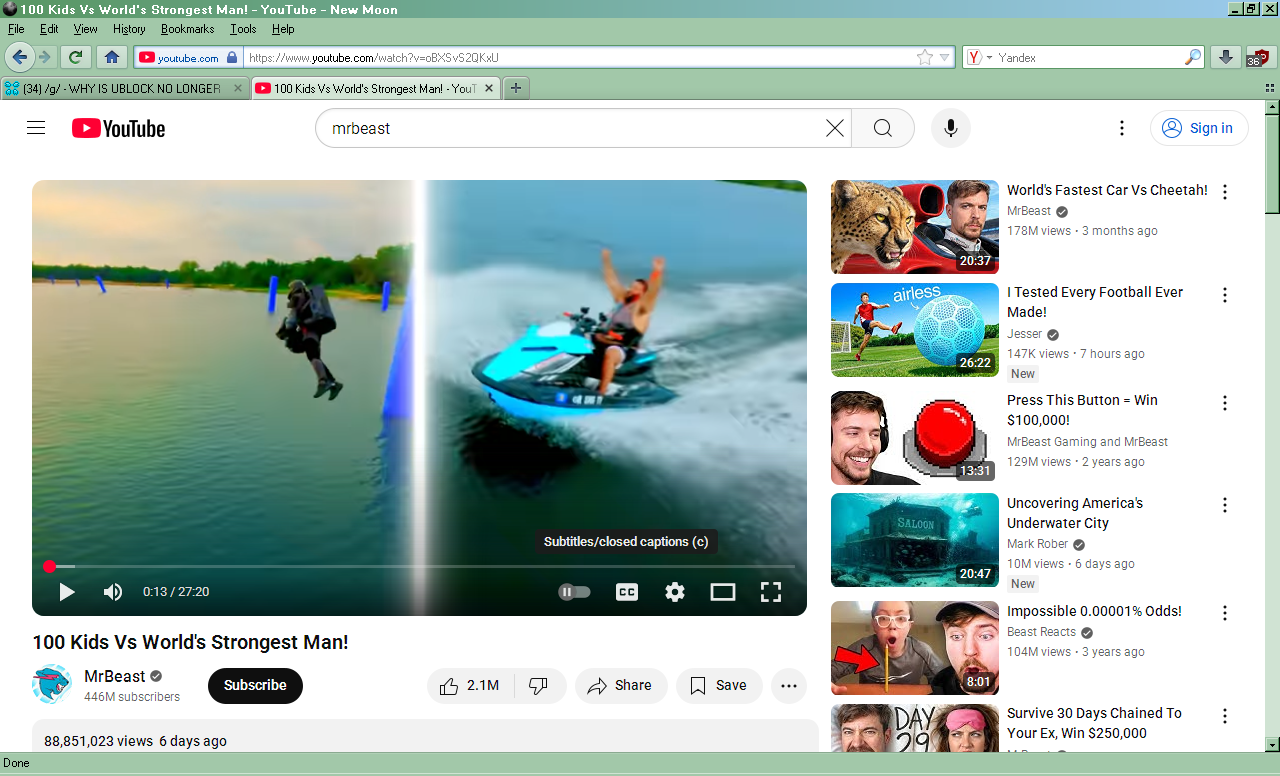Image resolution: width=1280 pixels, height=776 pixels.
Task: Open the Tools menu
Action: (x=243, y=29)
